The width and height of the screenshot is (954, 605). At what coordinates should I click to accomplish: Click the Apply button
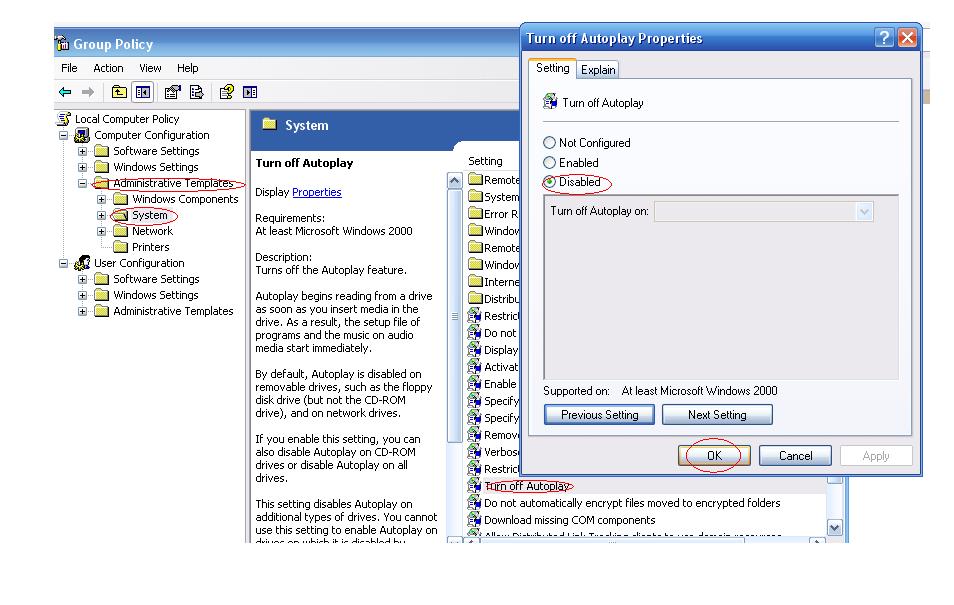(x=876, y=456)
